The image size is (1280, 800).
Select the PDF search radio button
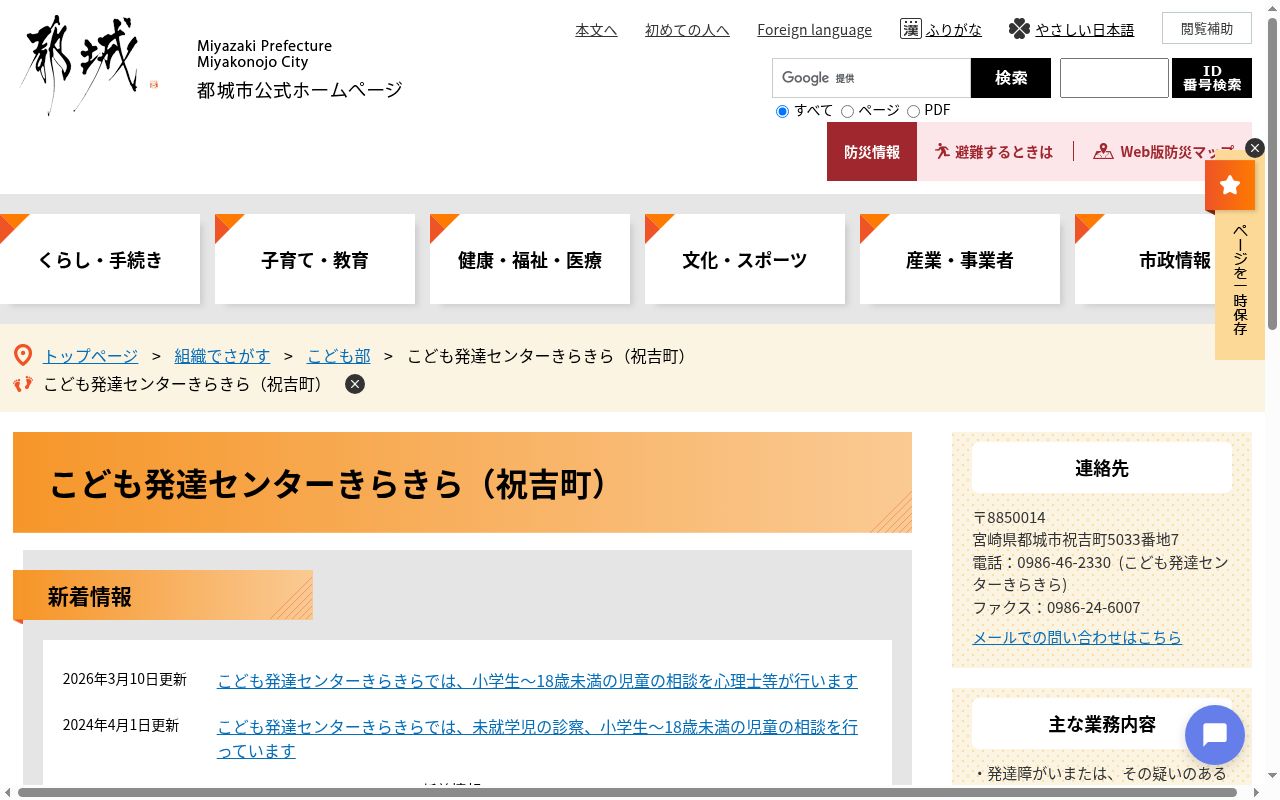[x=913, y=111]
